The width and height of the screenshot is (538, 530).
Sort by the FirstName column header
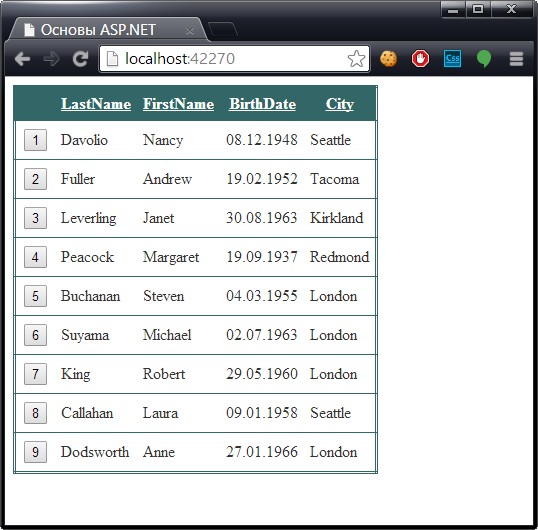tap(178, 104)
